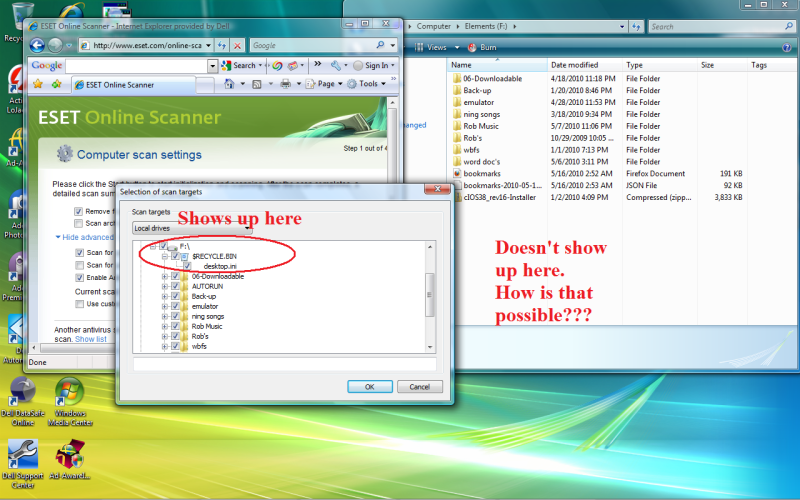Uncheck the 06-Downloadable folder in scan targets

point(175,276)
